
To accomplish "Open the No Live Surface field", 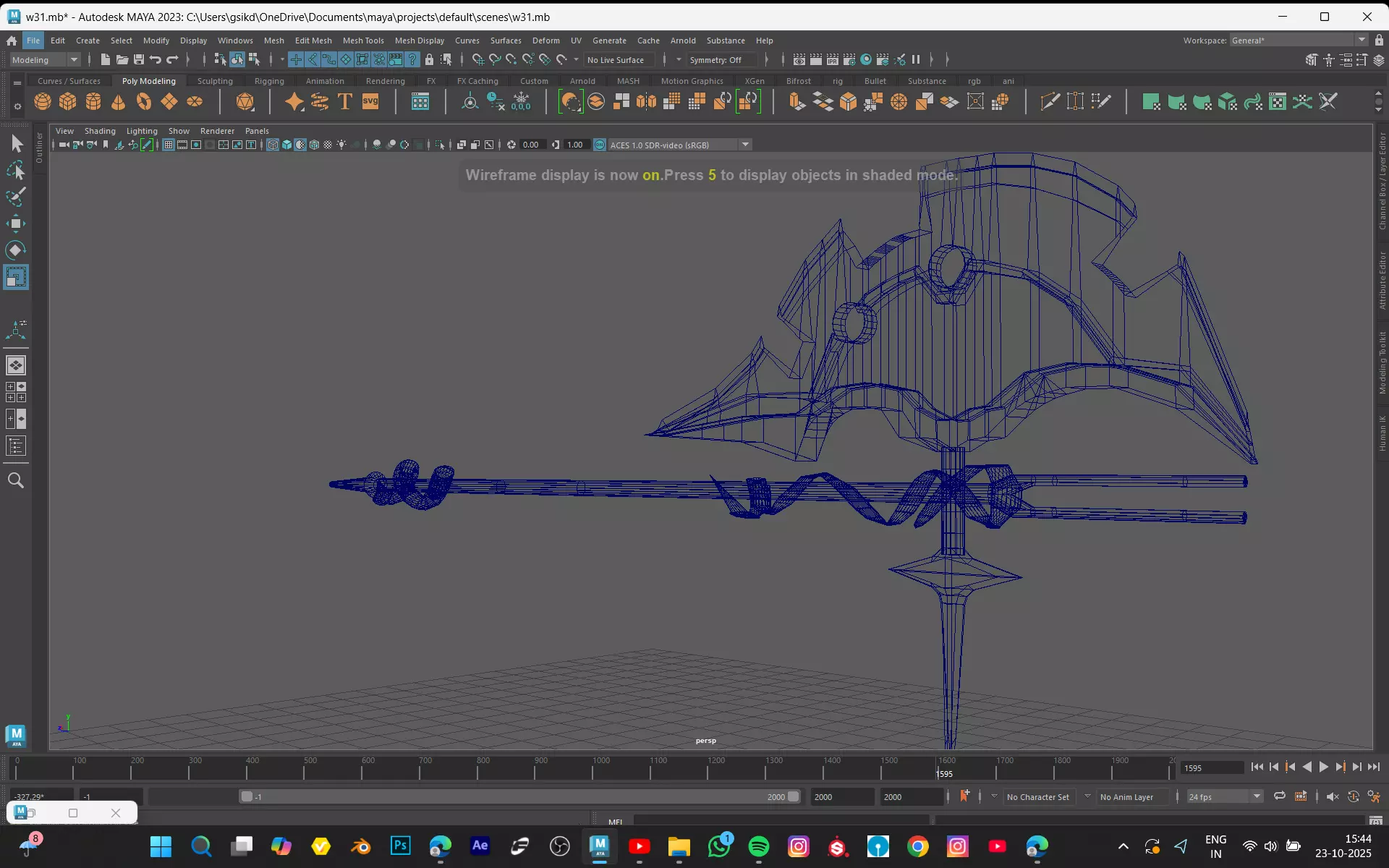I will (619, 59).
